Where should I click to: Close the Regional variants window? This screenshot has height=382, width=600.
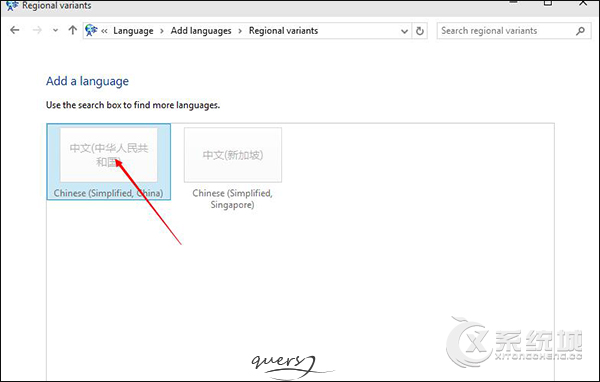click(x=583, y=3)
